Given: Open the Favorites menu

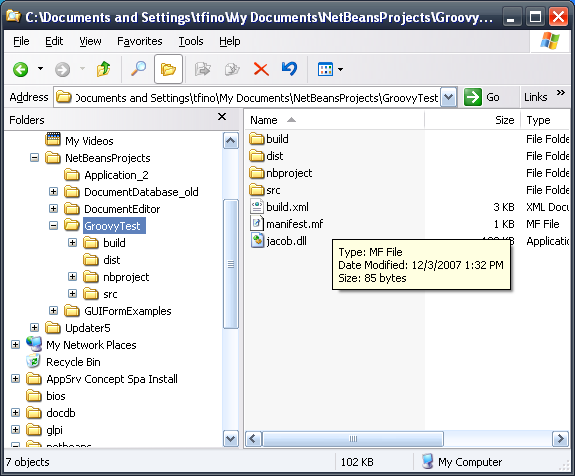Looking at the screenshot, I should [139, 41].
